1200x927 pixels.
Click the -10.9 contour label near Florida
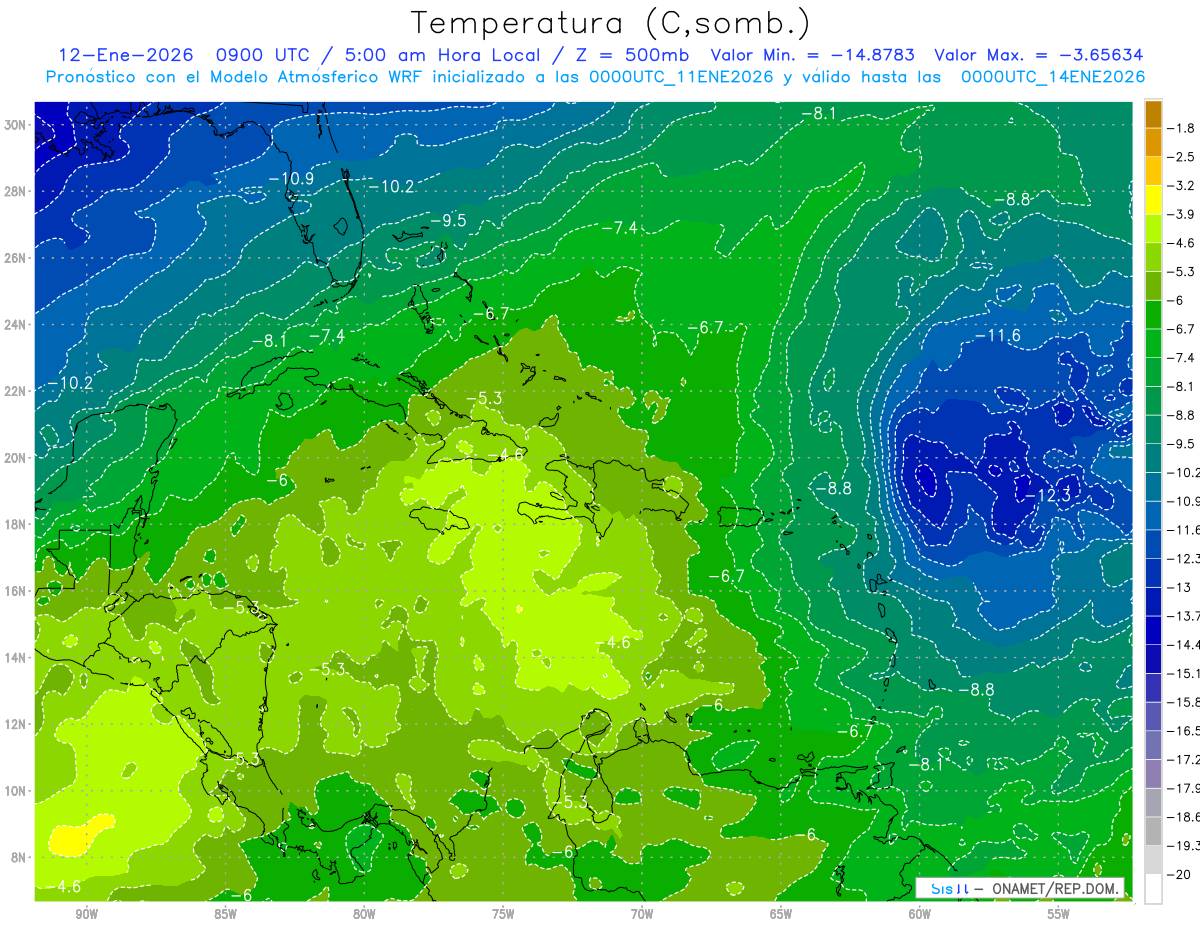click(x=291, y=179)
